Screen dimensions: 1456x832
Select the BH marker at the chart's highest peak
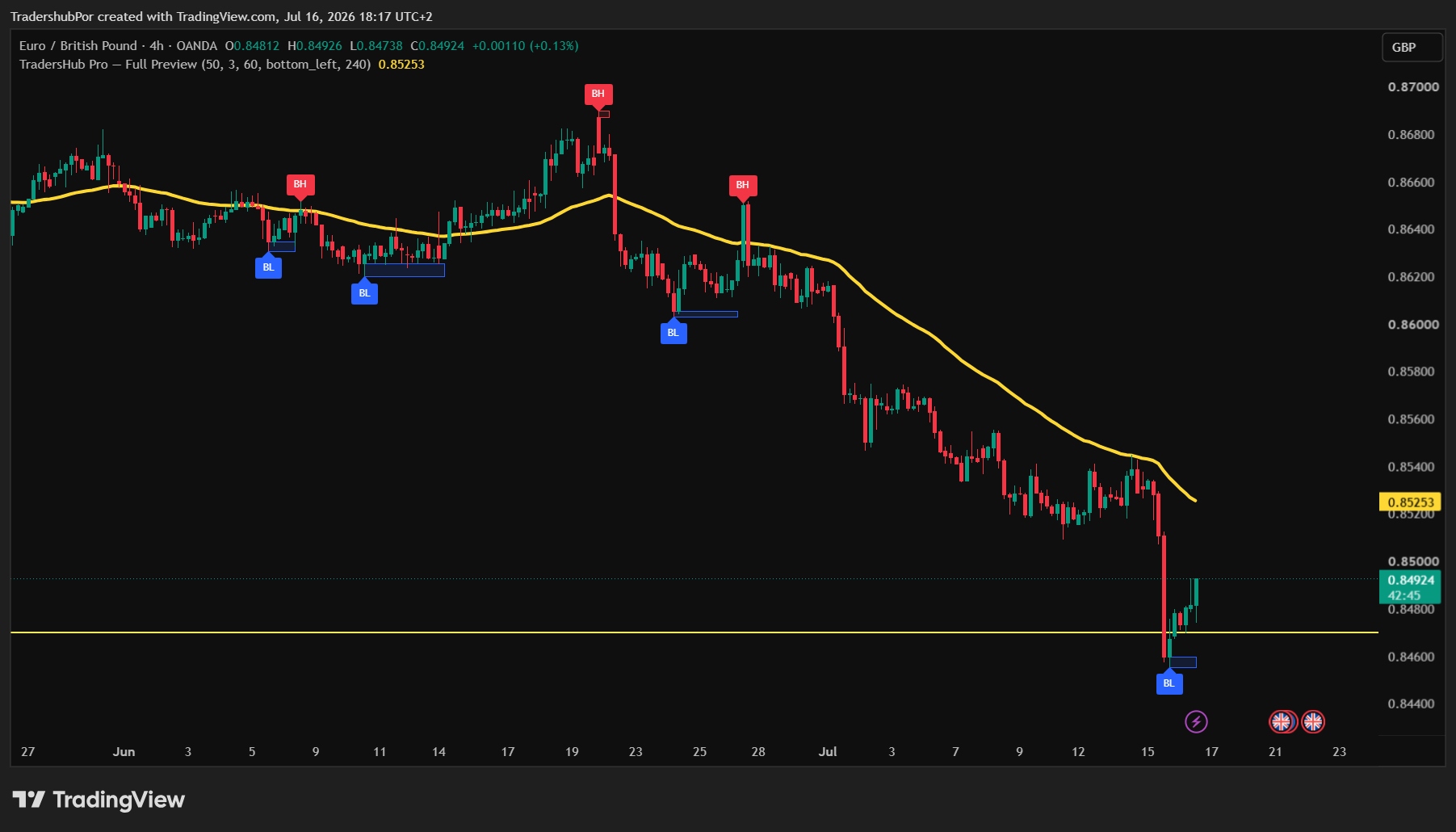click(598, 95)
